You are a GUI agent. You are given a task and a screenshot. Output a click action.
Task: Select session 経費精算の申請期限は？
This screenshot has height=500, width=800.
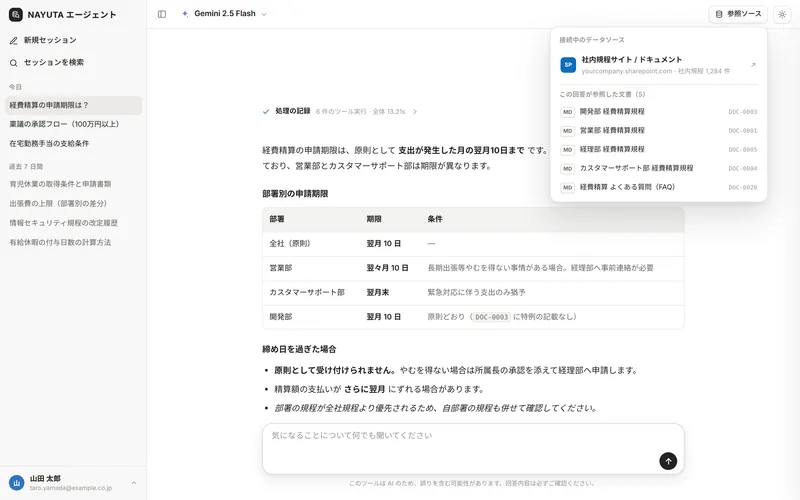(x=74, y=105)
